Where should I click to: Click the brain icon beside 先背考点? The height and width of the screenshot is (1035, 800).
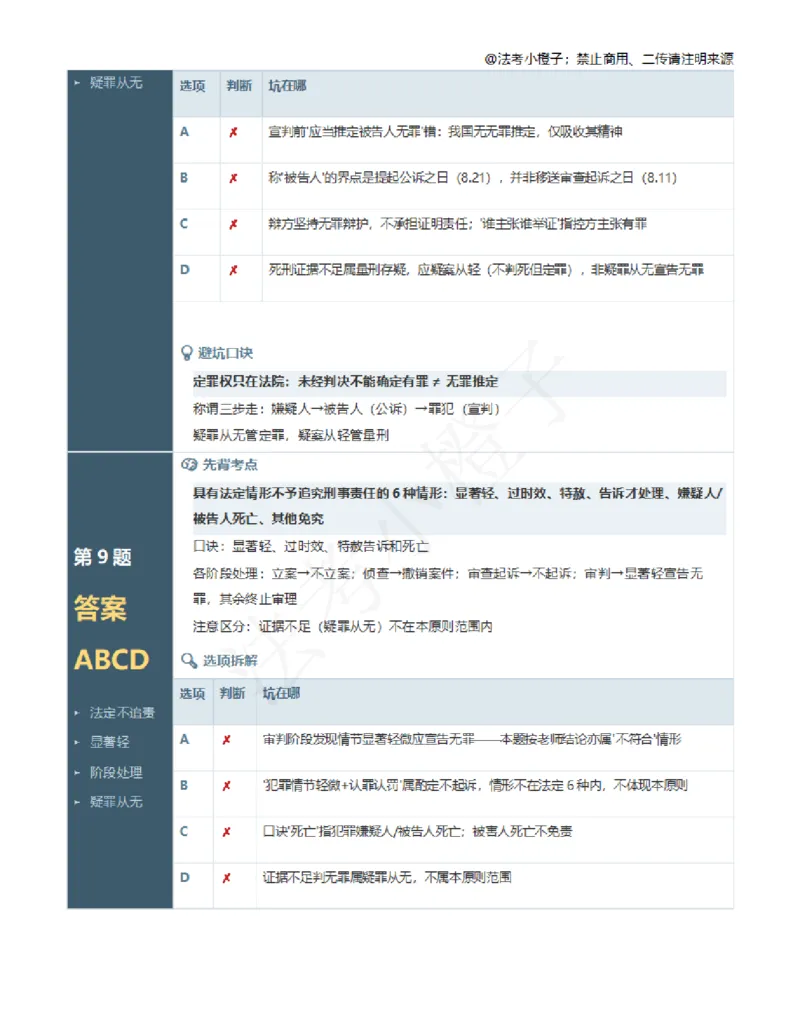189,465
